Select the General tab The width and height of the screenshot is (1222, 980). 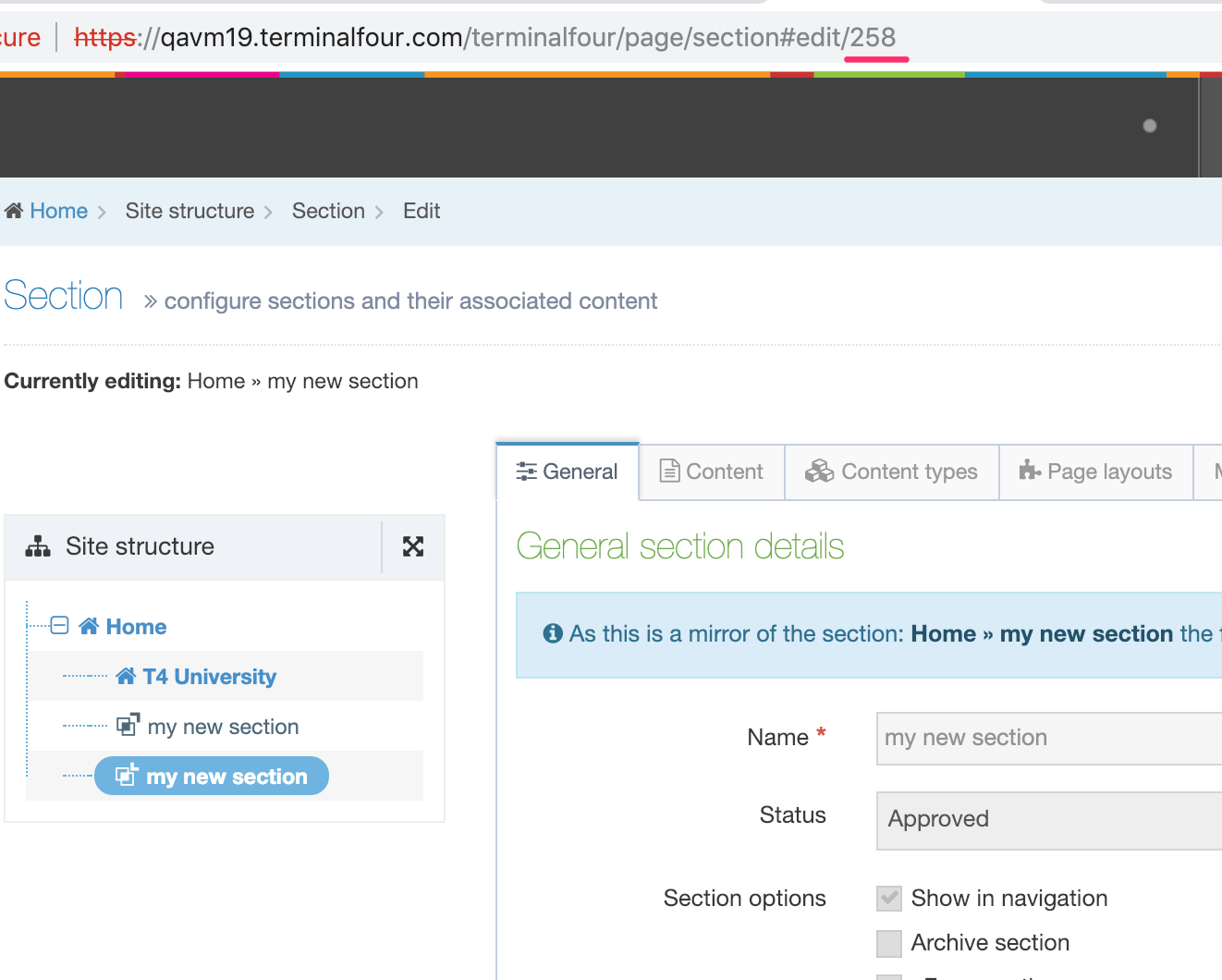click(x=568, y=472)
